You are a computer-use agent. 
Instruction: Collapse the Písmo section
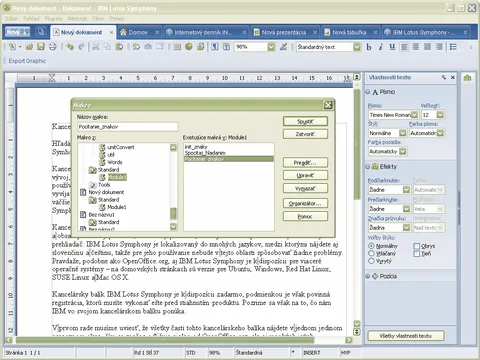tap(368, 92)
